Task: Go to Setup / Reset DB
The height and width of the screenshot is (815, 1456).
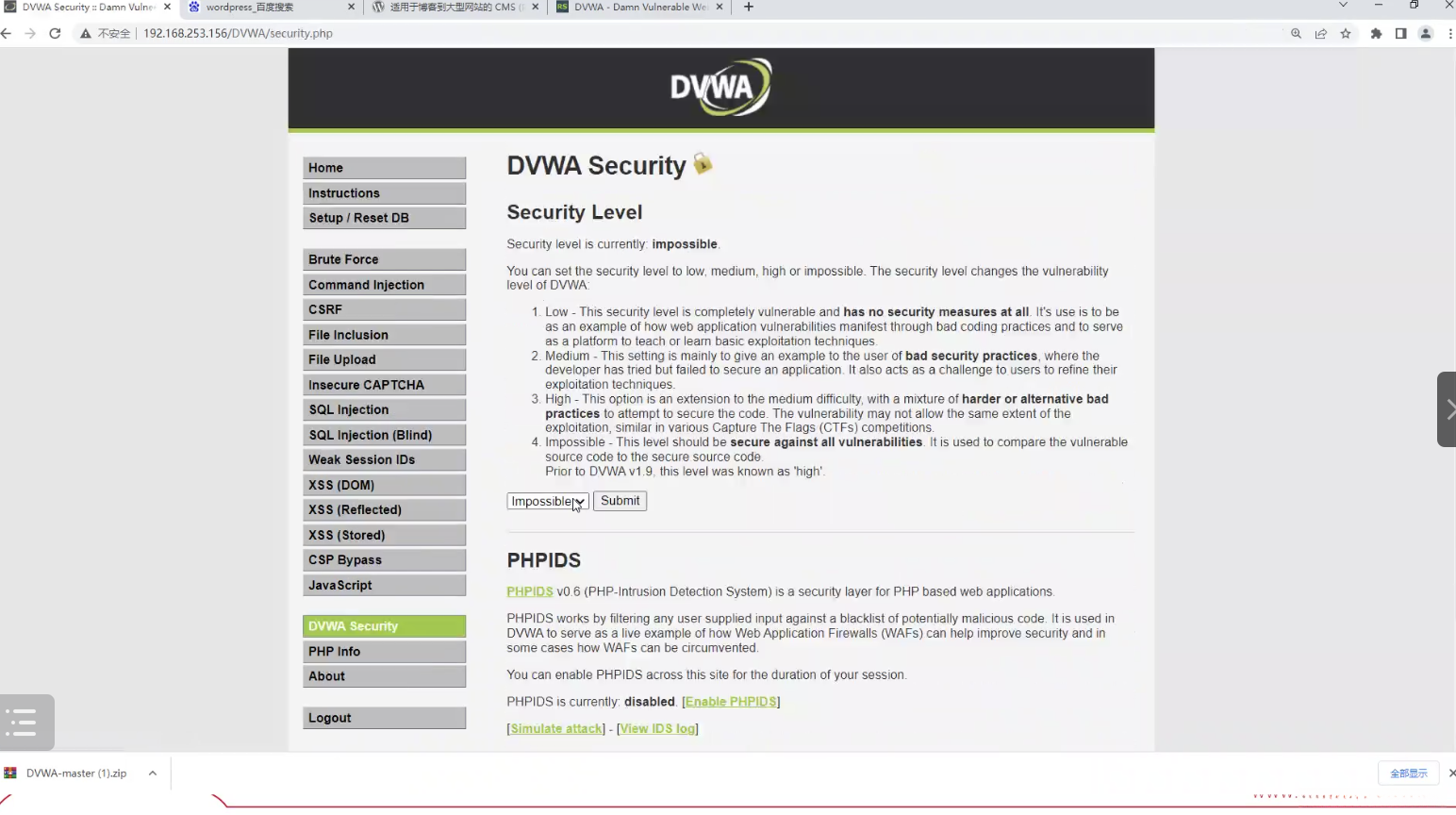Action: click(384, 218)
